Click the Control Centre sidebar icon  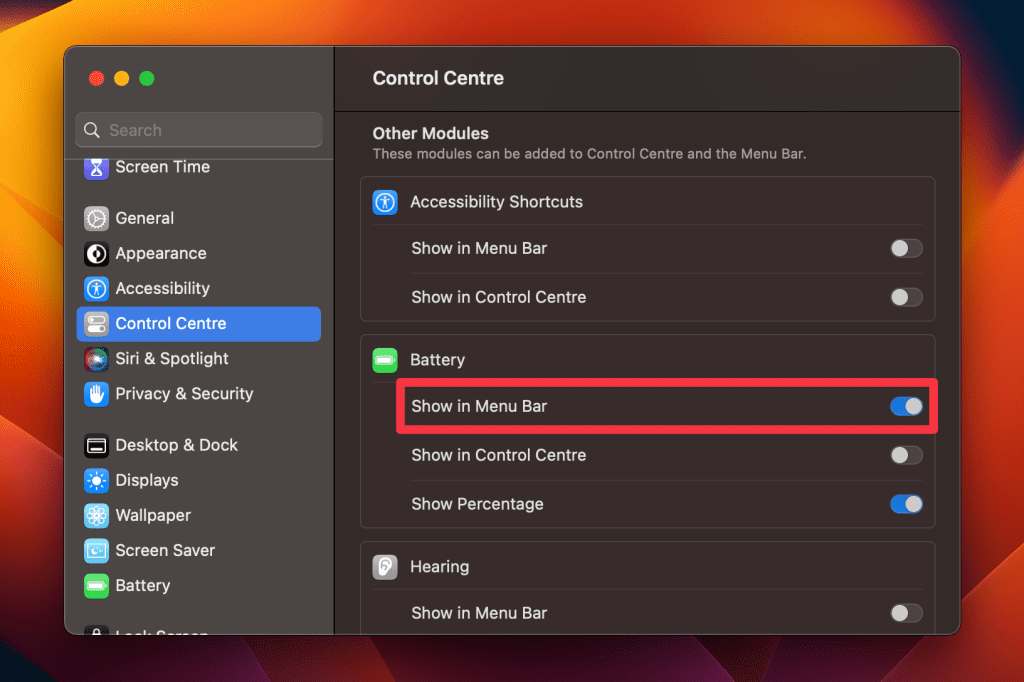pos(96,324)
